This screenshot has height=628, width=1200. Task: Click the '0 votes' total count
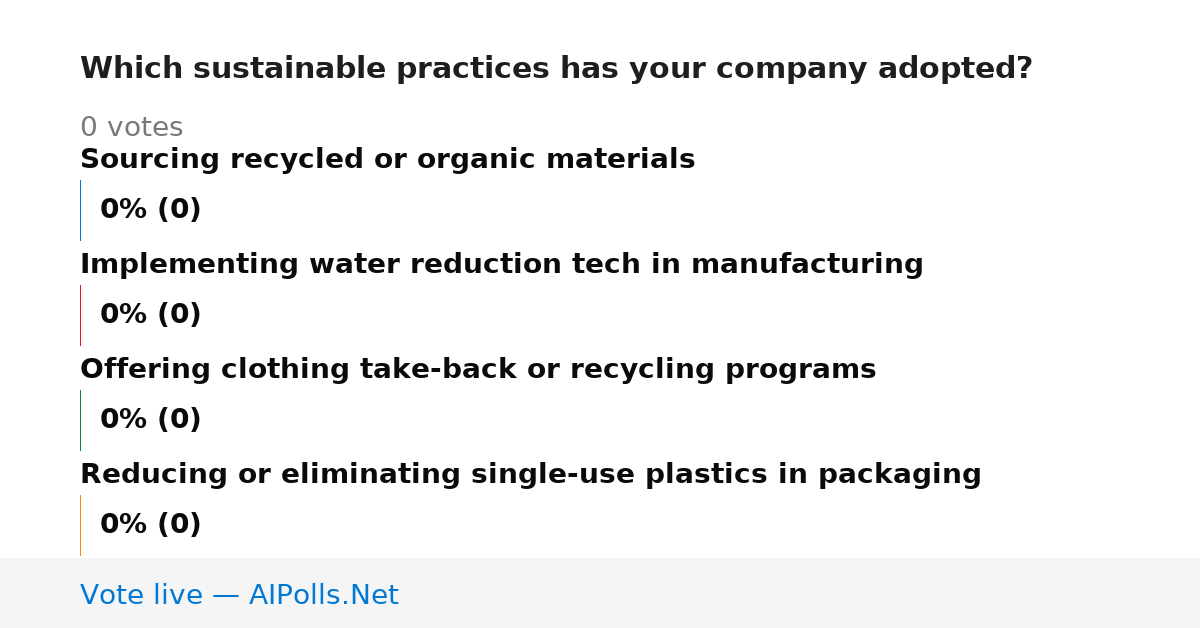tap(131, 128)
